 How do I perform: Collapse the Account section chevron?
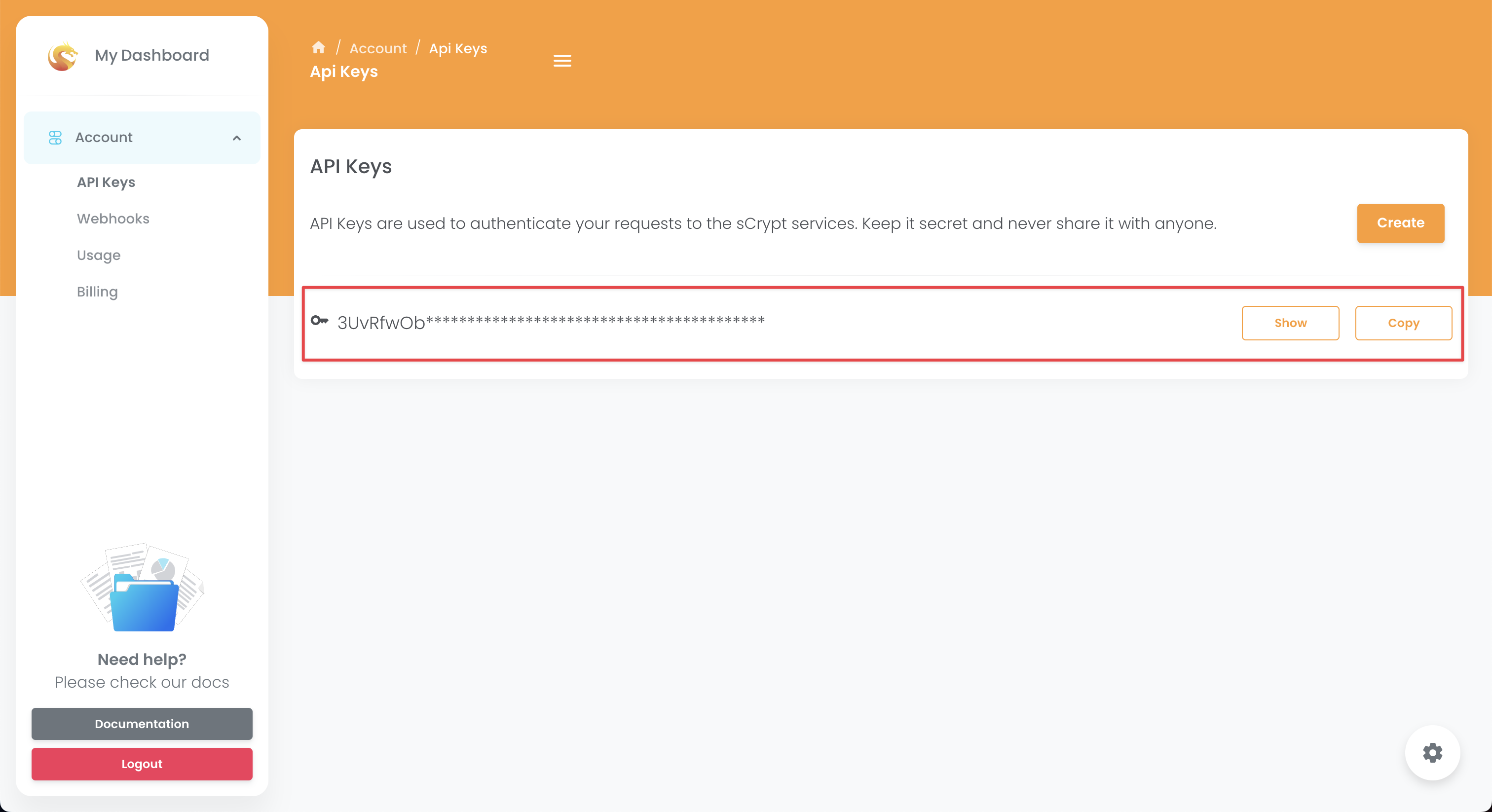click(x=236, y=138)
